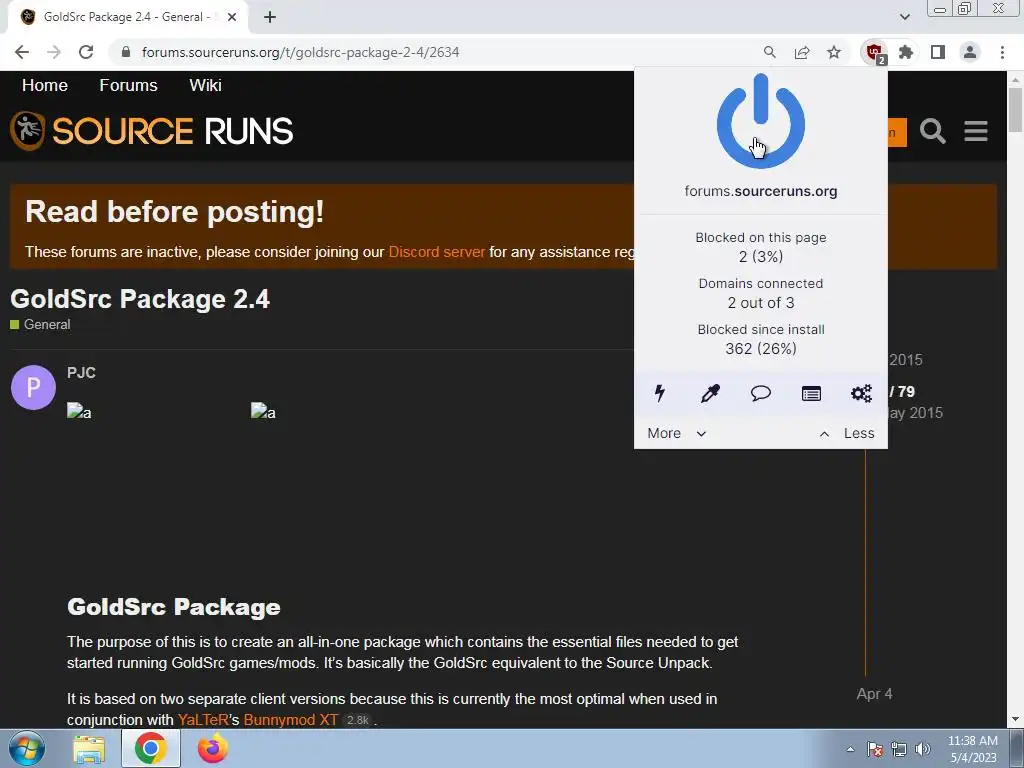Launch Firefox from the taskbar
The height and width of the screenshot is (768, 1024).
pos(212,749)
